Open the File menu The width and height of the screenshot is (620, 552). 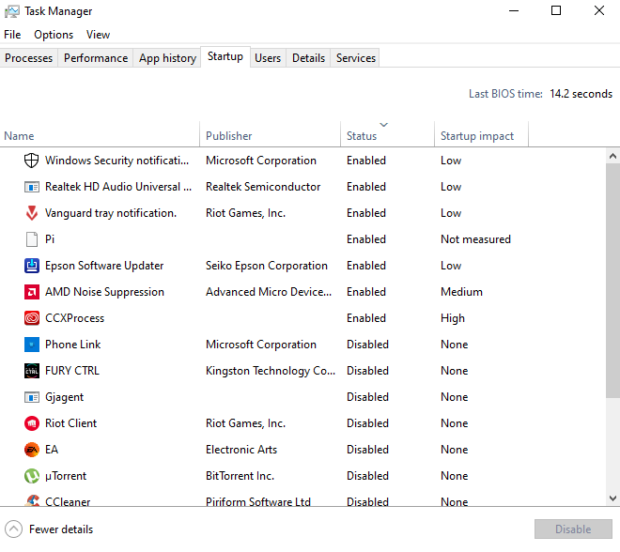(x=12, y=35)
